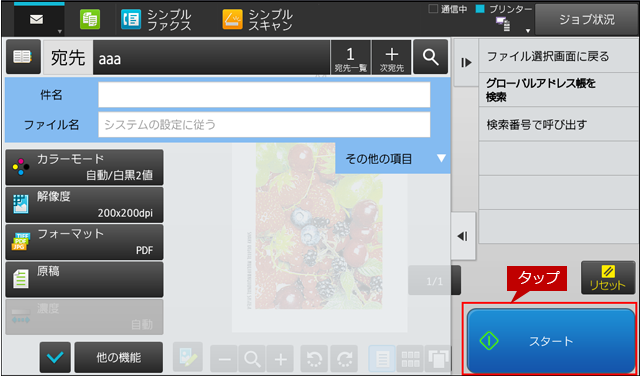Tap the blue checkmark button

pyautogui.click(x=55, y=357)
